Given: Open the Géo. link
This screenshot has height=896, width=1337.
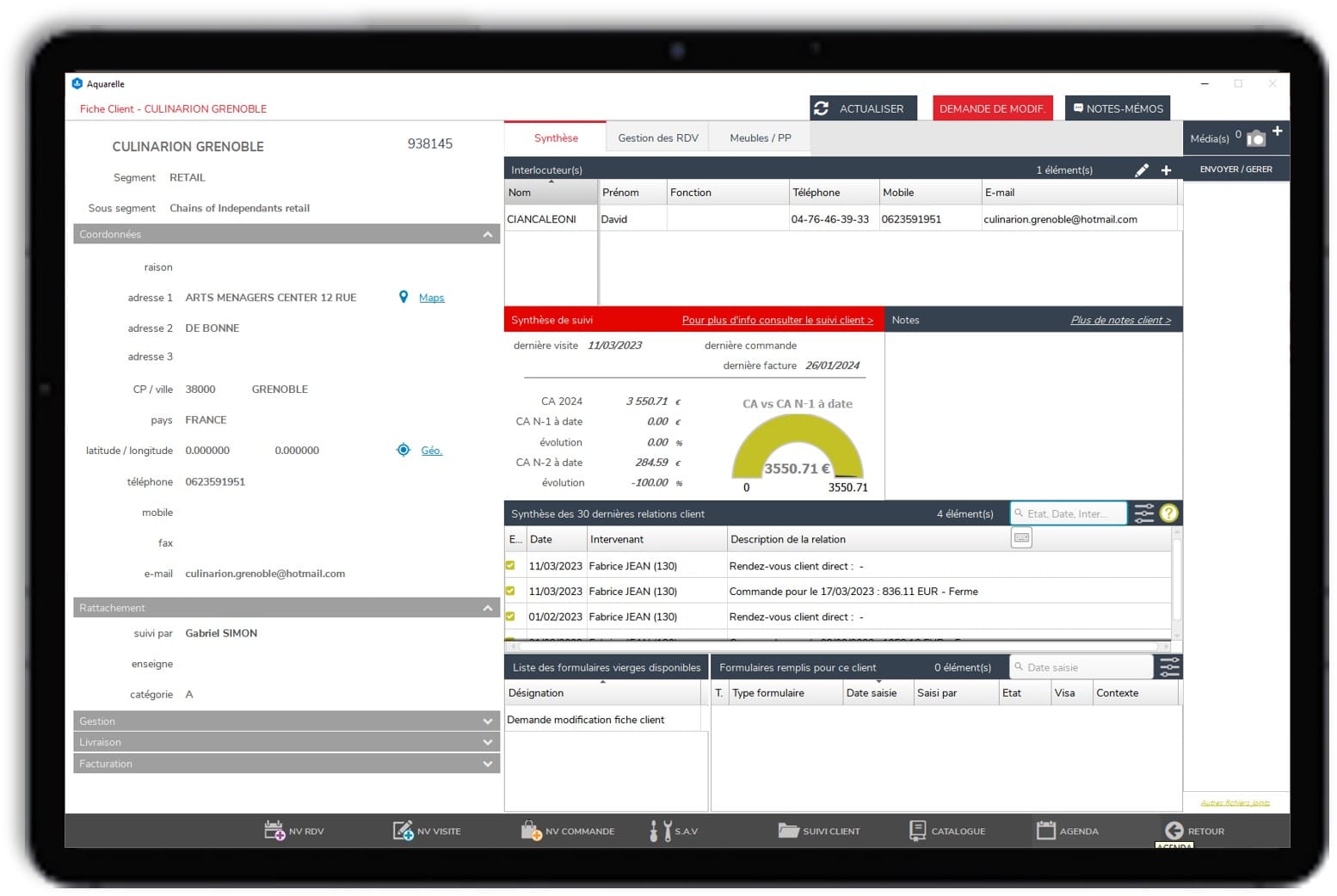Looking at the screenshot, I should (432, 451).
